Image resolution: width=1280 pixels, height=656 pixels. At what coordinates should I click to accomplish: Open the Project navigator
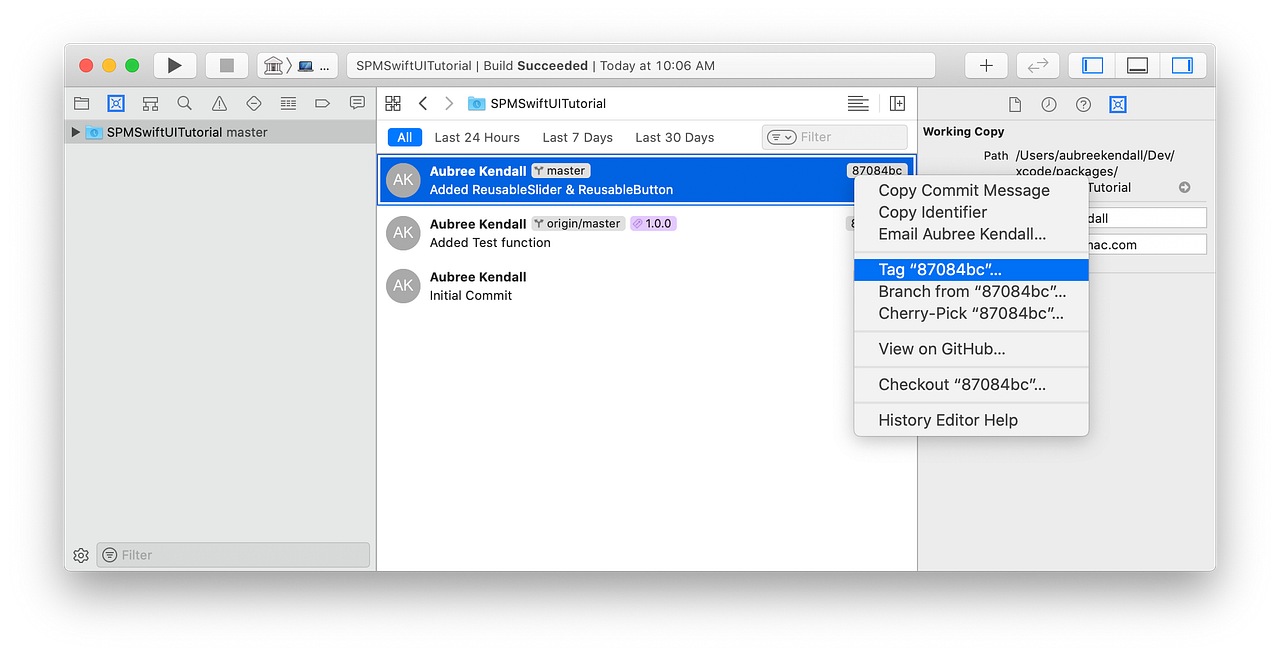pos(81,103)
